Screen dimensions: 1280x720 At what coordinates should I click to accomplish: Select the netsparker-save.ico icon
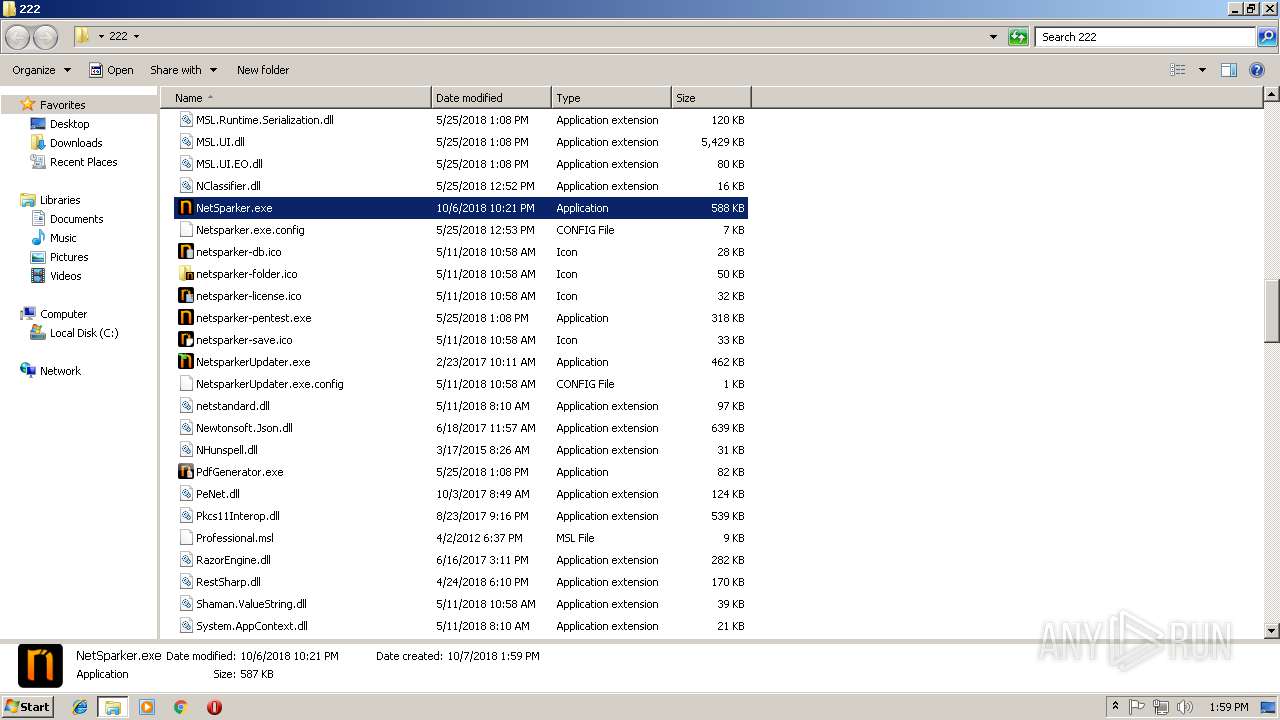pos(185,340)
